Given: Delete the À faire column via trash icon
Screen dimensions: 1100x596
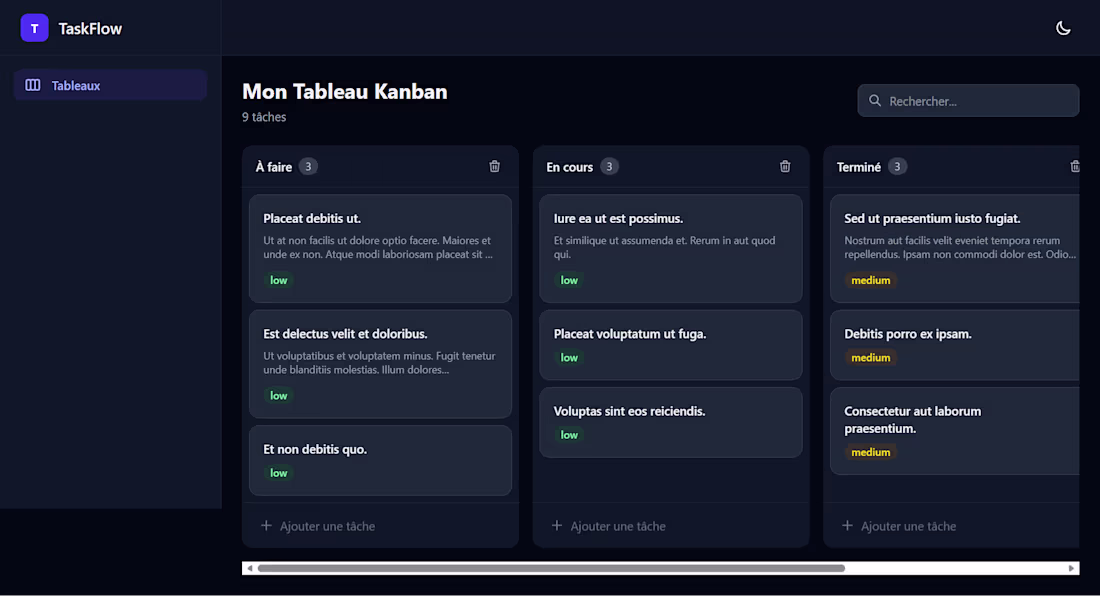Looking at the screenshot, I should pos(495,166).
